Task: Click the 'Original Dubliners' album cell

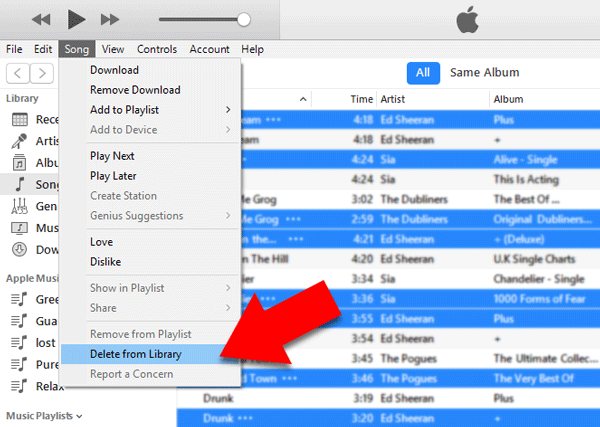Action: click(x=543, y=219)
